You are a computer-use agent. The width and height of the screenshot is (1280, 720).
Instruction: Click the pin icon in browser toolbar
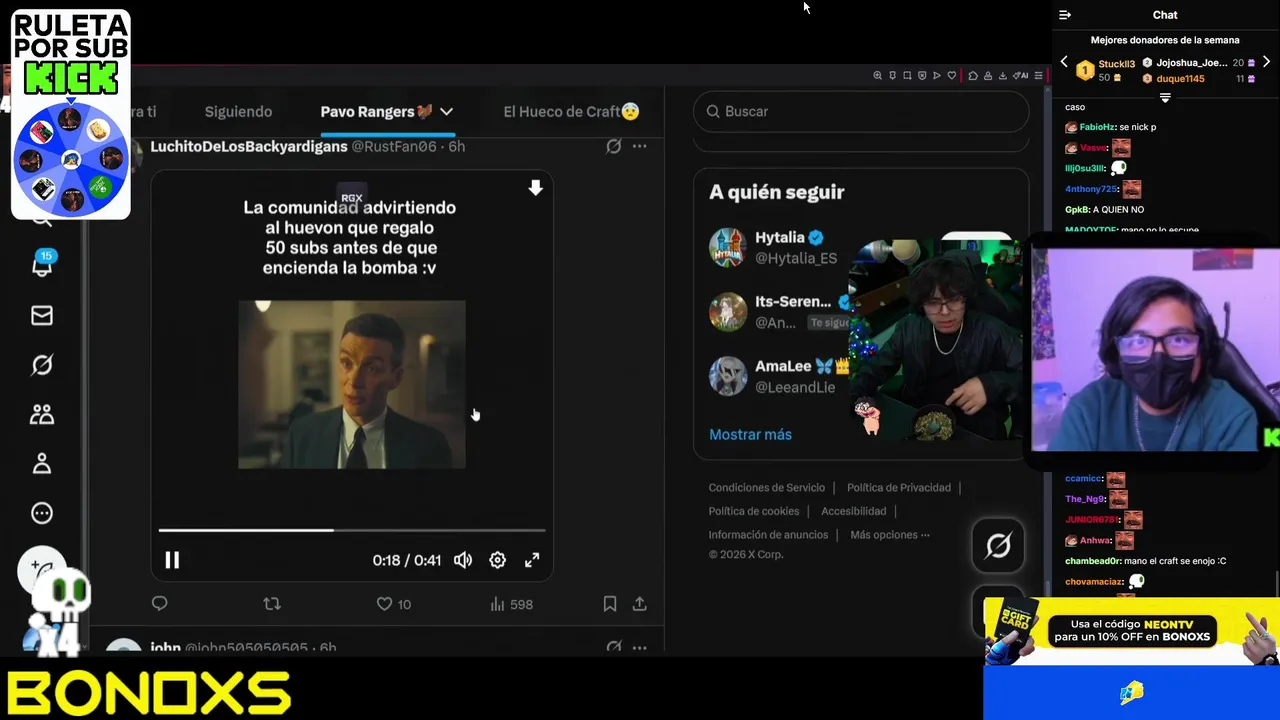892,75
